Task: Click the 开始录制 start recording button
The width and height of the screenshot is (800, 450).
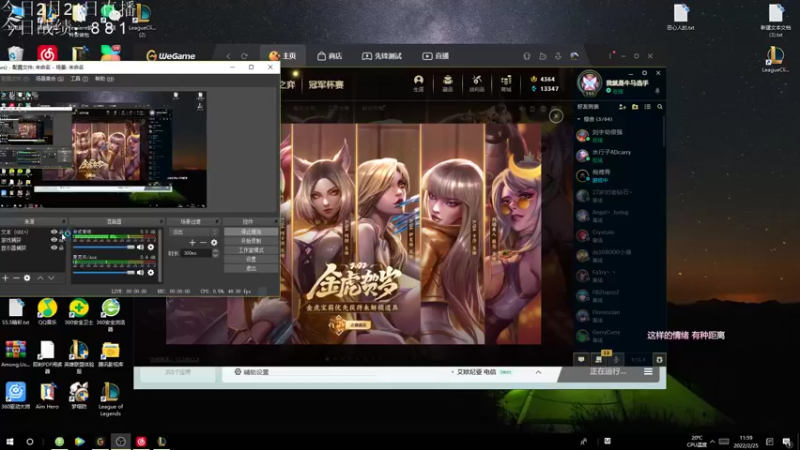Action: coord(251,241)
